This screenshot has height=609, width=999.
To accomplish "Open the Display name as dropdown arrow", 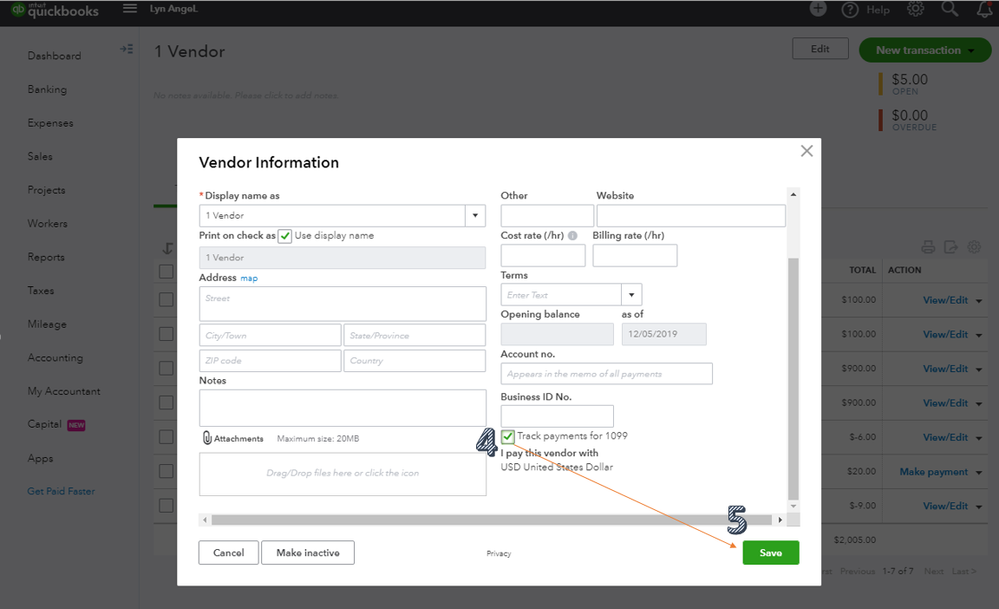I will [x=475, y=215].
